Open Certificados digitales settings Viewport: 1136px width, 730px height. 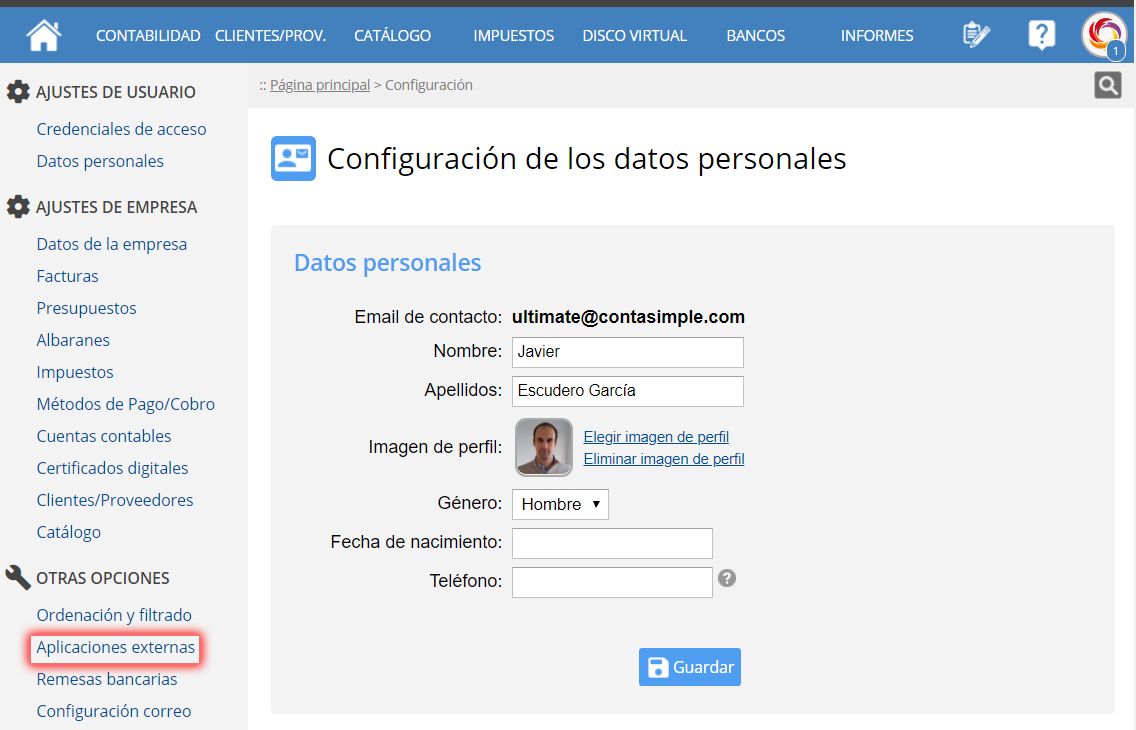[x=112, y=468]
